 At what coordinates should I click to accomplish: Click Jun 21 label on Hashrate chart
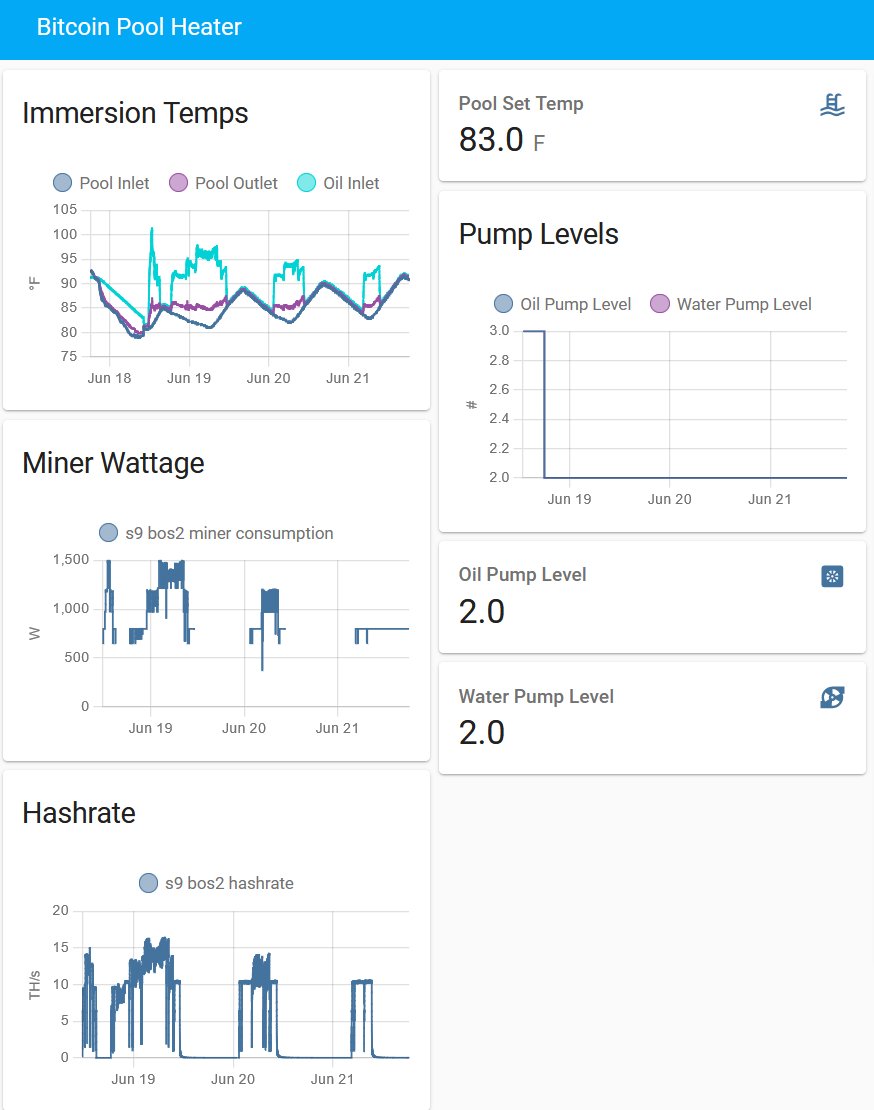332,1079
